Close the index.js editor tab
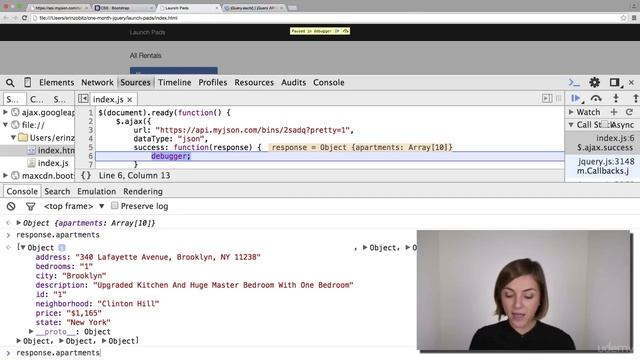 click(130, 100)
